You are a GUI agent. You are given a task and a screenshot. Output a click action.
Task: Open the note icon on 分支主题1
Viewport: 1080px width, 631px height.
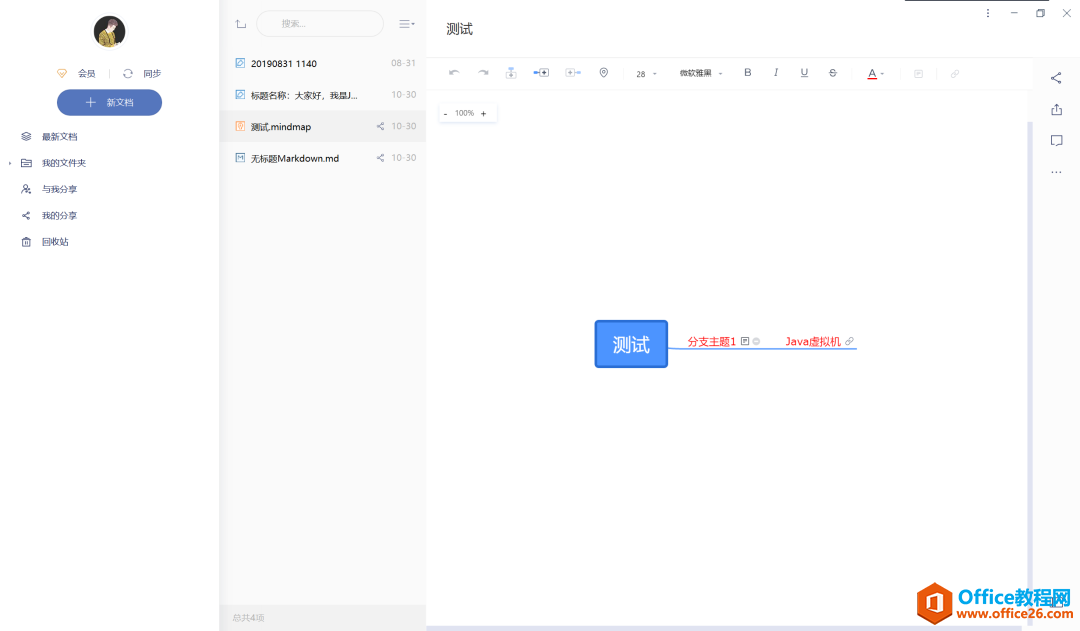[745, 341]
